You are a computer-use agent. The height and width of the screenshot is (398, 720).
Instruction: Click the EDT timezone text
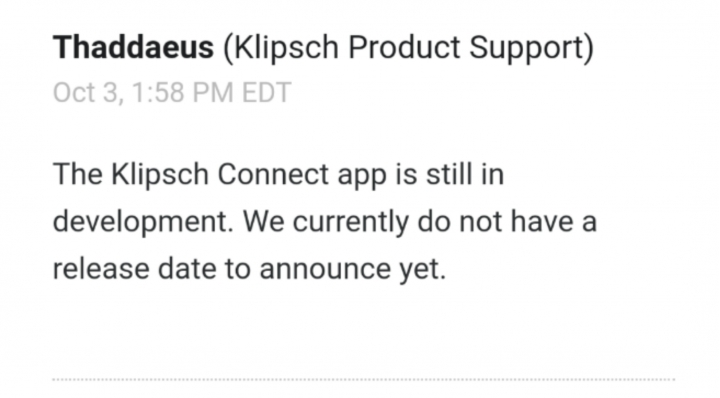[266, 92]
